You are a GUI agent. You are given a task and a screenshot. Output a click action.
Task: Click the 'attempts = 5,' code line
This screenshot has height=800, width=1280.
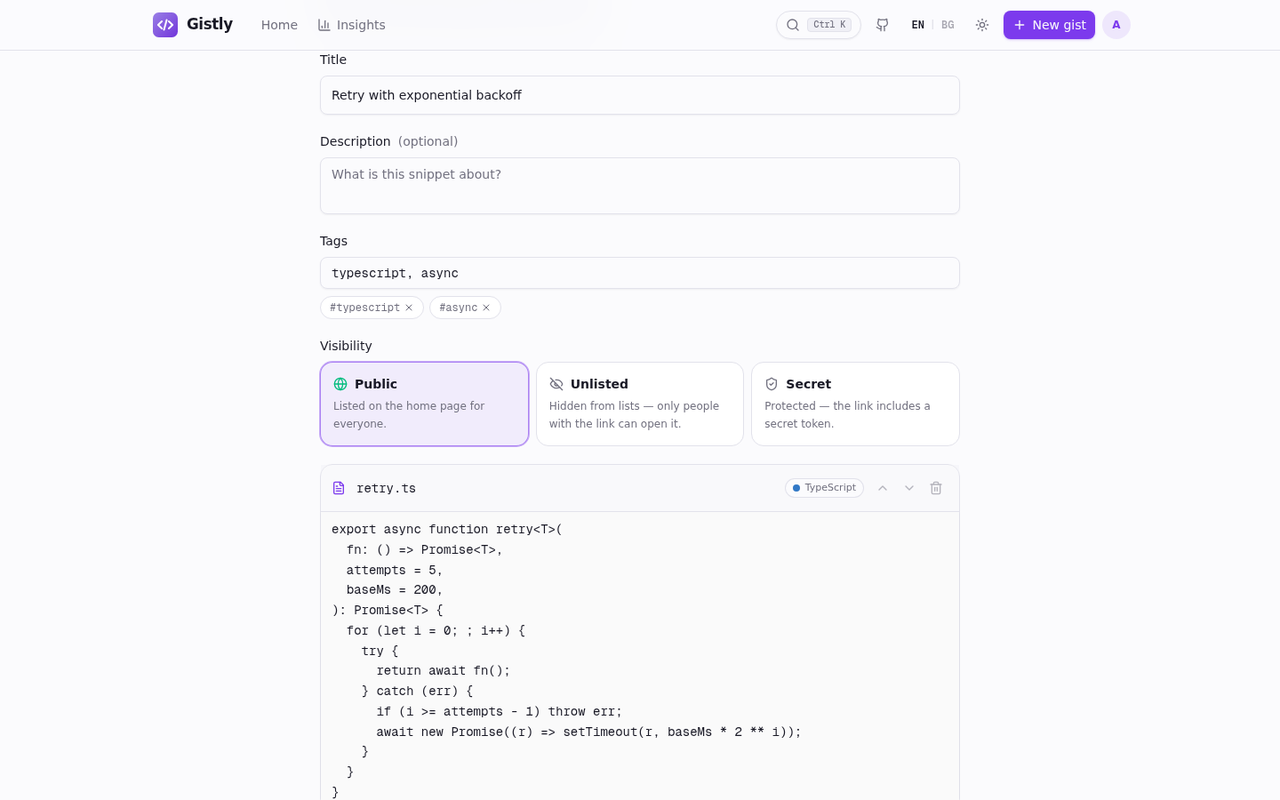point(395,570)
